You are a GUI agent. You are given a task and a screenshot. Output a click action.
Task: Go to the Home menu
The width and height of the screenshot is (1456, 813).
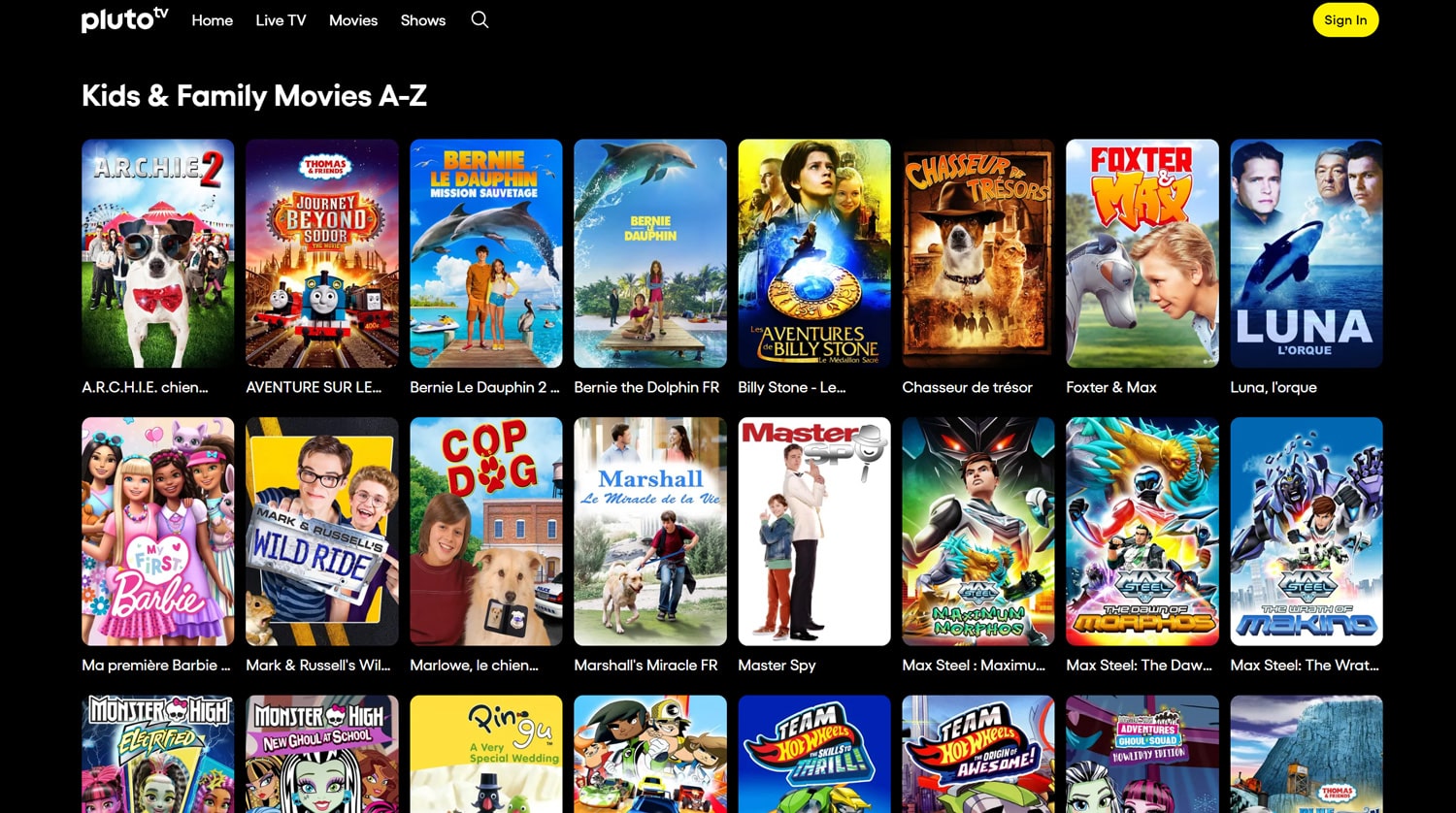pyautogui.click(x=212, y=20)
